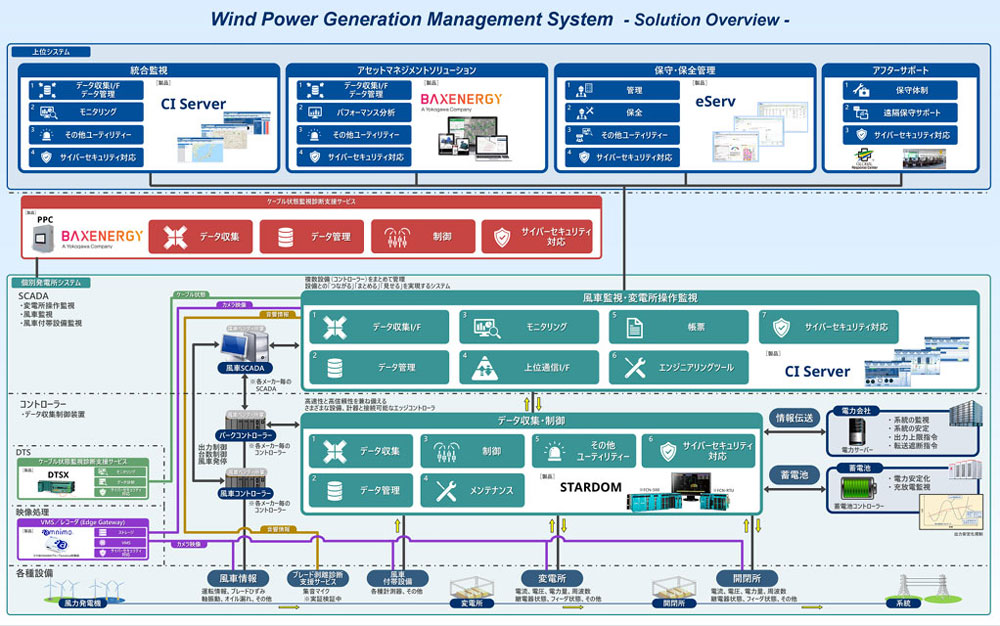Select the 風車SCADA computer icon
Image resolution: width=1000 pixels, height=626 pixels.
244,345
